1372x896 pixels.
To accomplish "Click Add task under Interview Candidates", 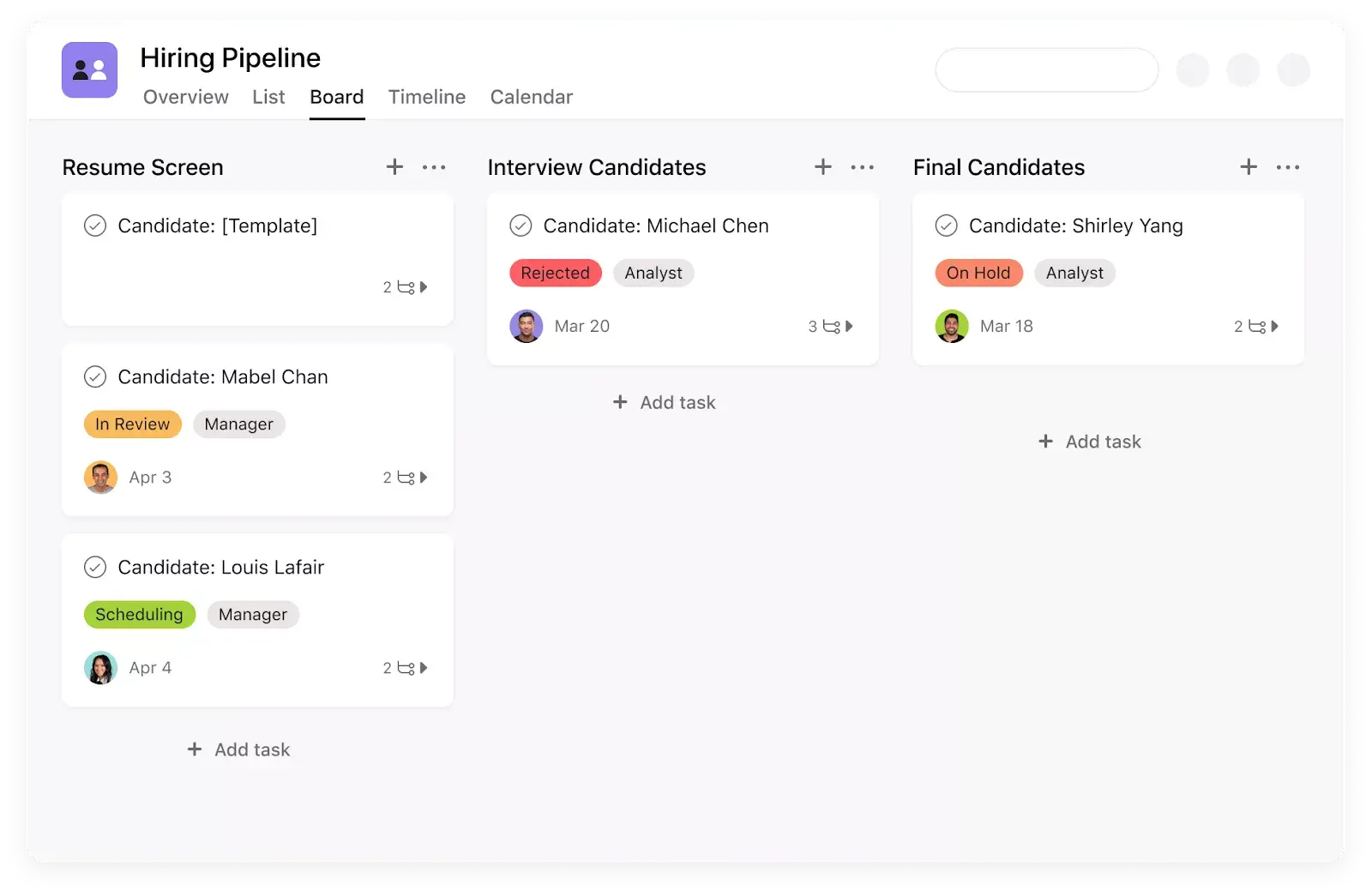I will 665,403.
